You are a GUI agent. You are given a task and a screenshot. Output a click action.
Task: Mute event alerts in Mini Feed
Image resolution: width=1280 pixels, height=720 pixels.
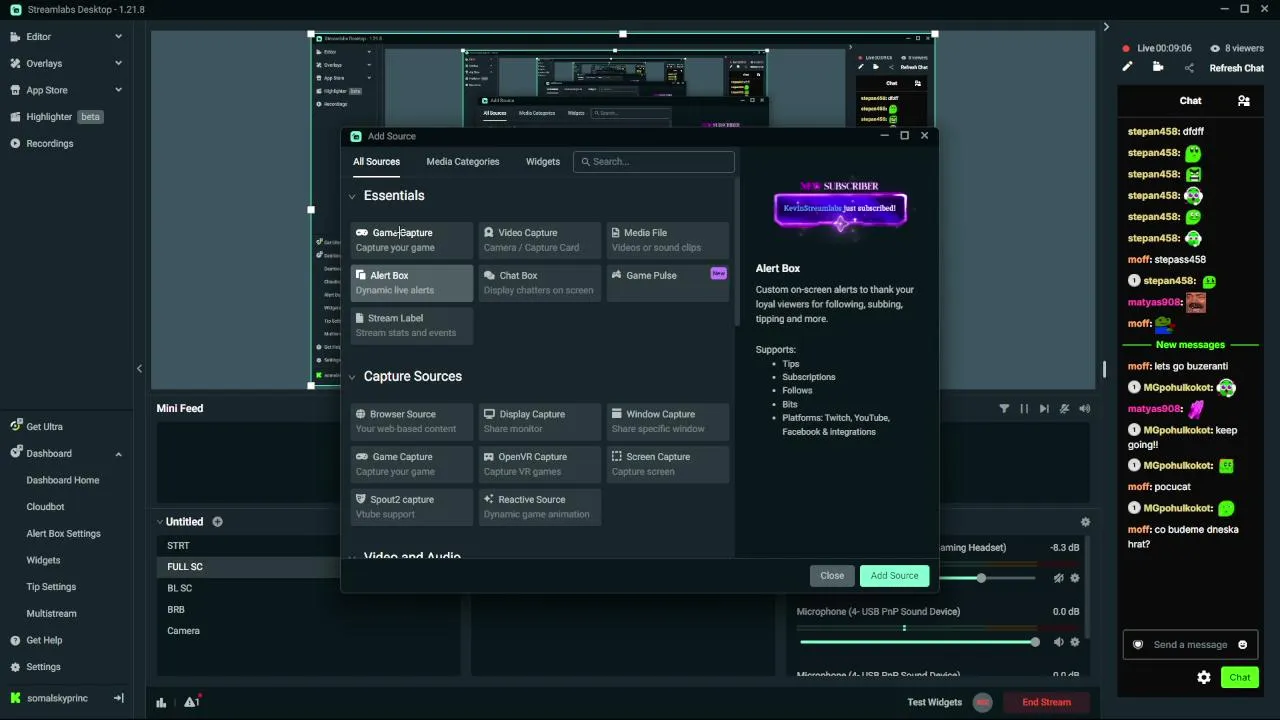[1064, 408]
